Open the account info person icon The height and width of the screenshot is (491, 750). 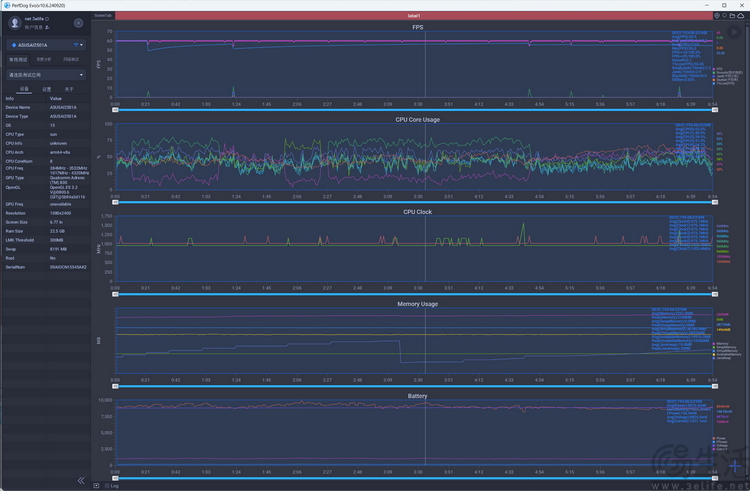[47, 27]
